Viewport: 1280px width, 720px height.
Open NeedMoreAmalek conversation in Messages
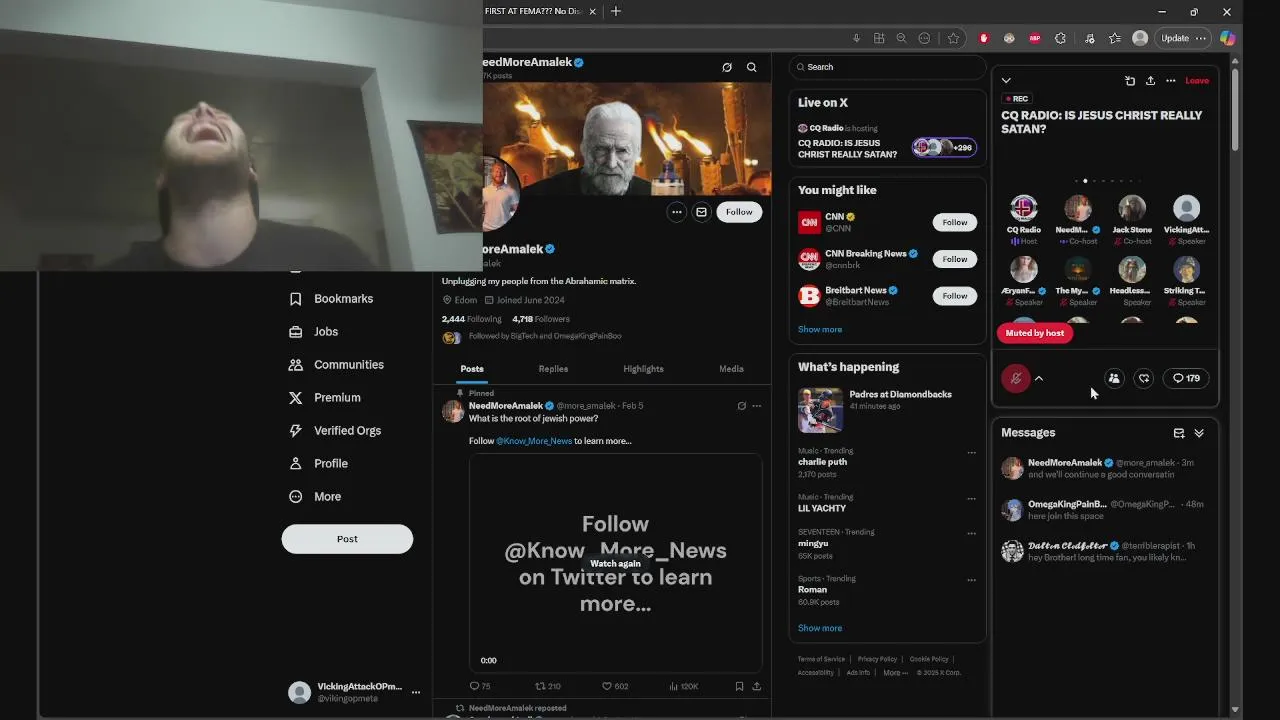click(1104, 468)
